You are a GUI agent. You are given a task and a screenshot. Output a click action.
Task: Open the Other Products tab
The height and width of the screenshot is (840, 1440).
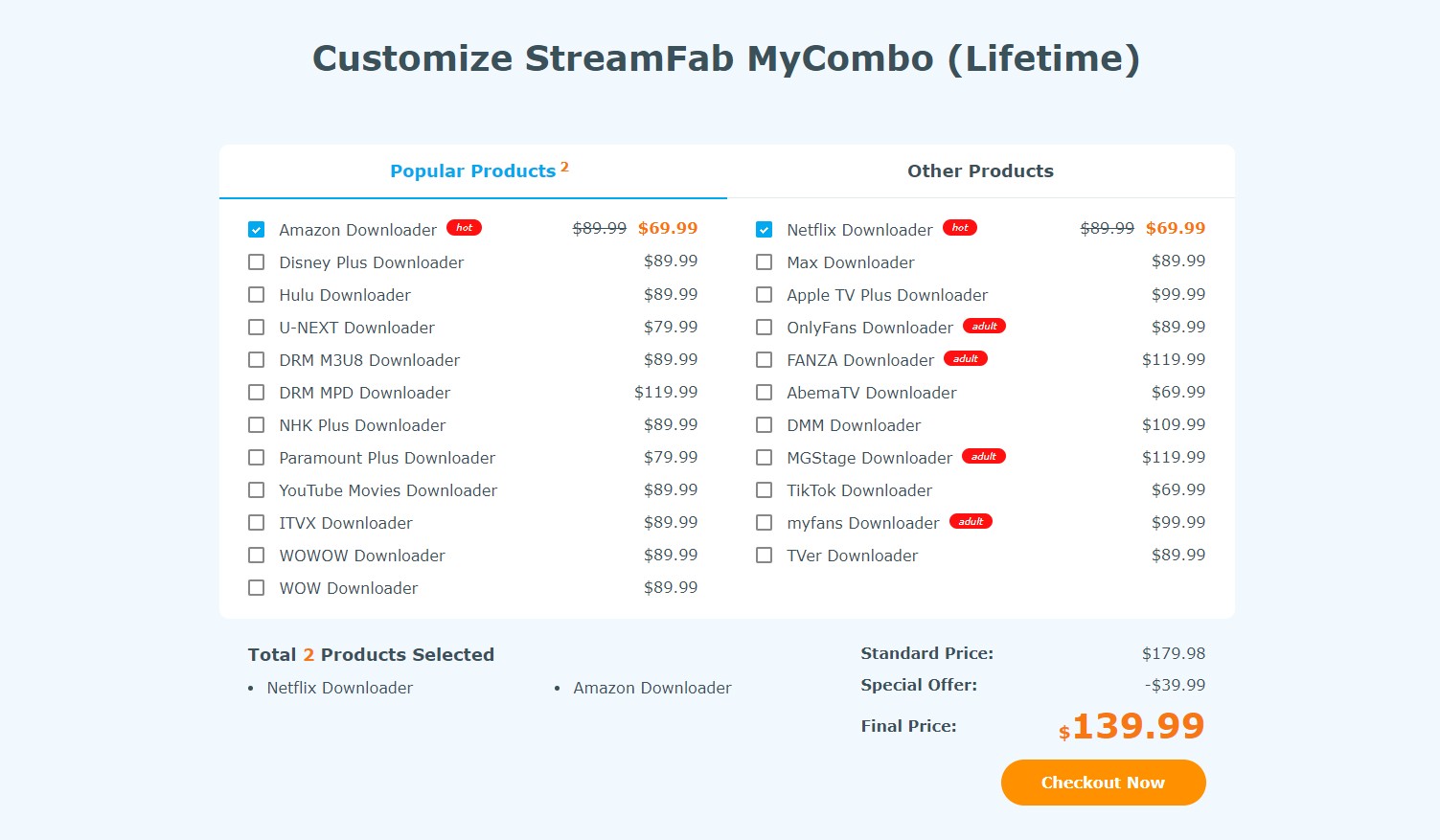coord(980,171)
